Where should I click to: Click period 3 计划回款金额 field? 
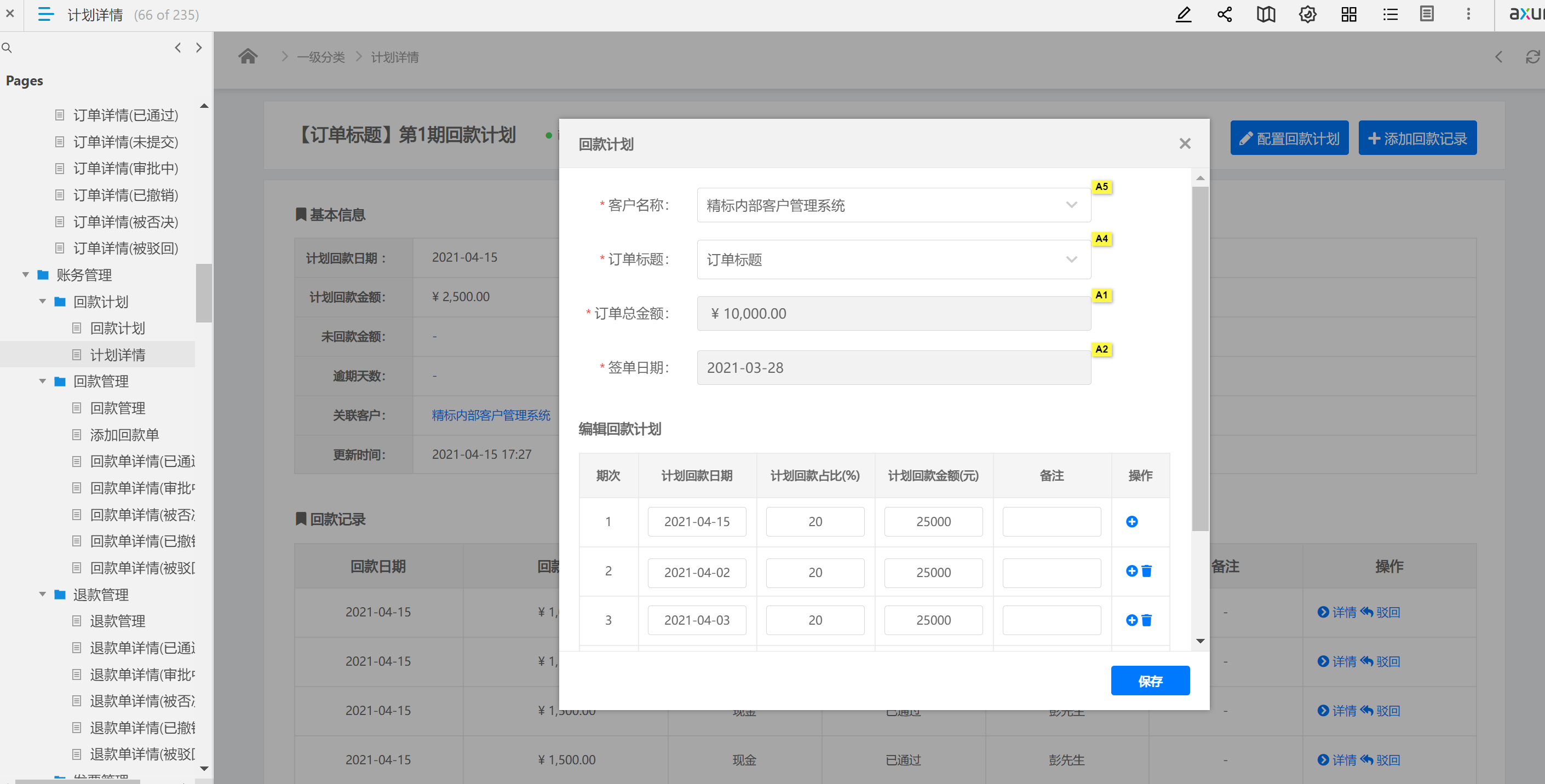pyautogui.click(x=933, y=620)
